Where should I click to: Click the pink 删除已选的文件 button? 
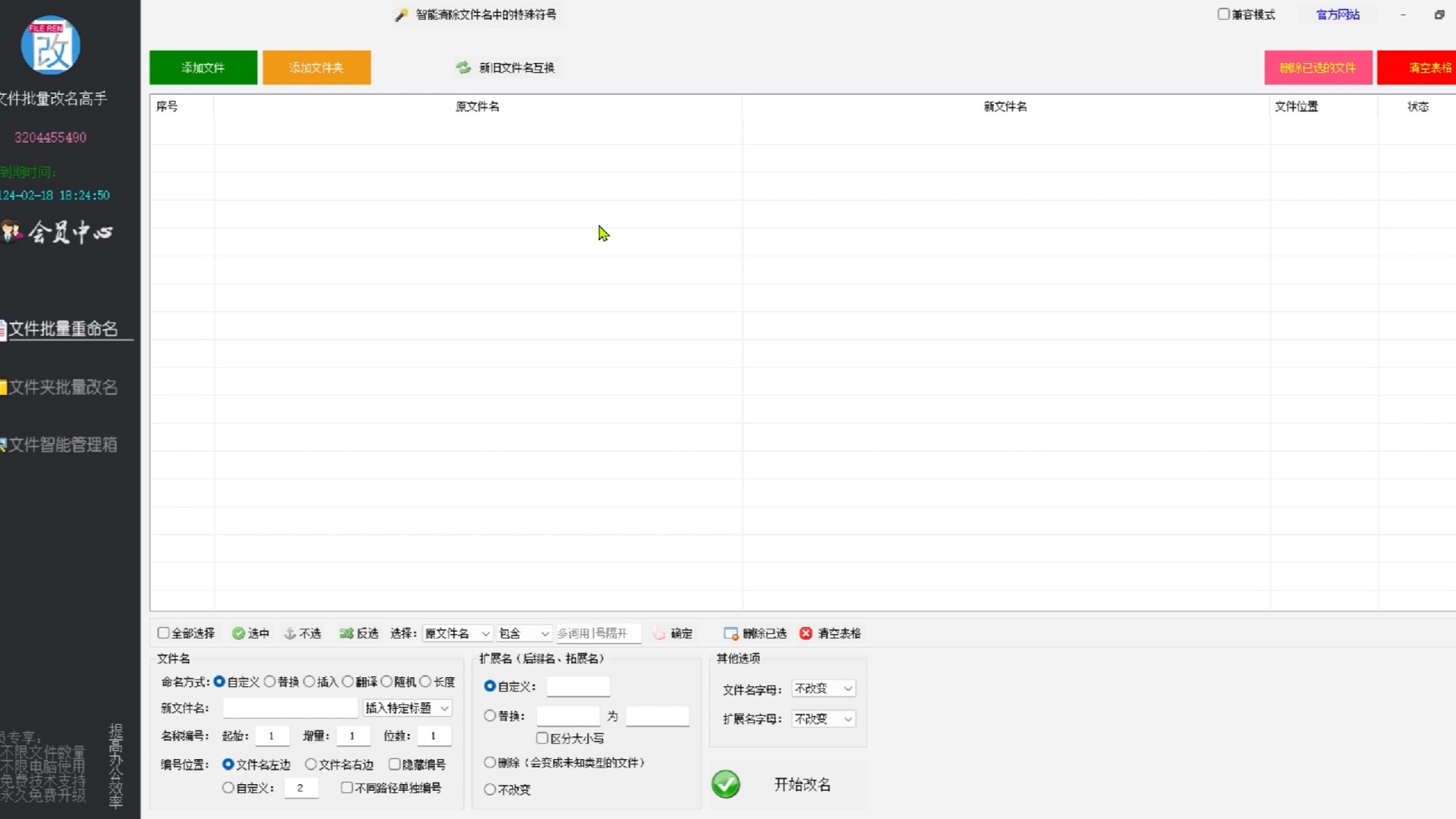pos(1318,67)
